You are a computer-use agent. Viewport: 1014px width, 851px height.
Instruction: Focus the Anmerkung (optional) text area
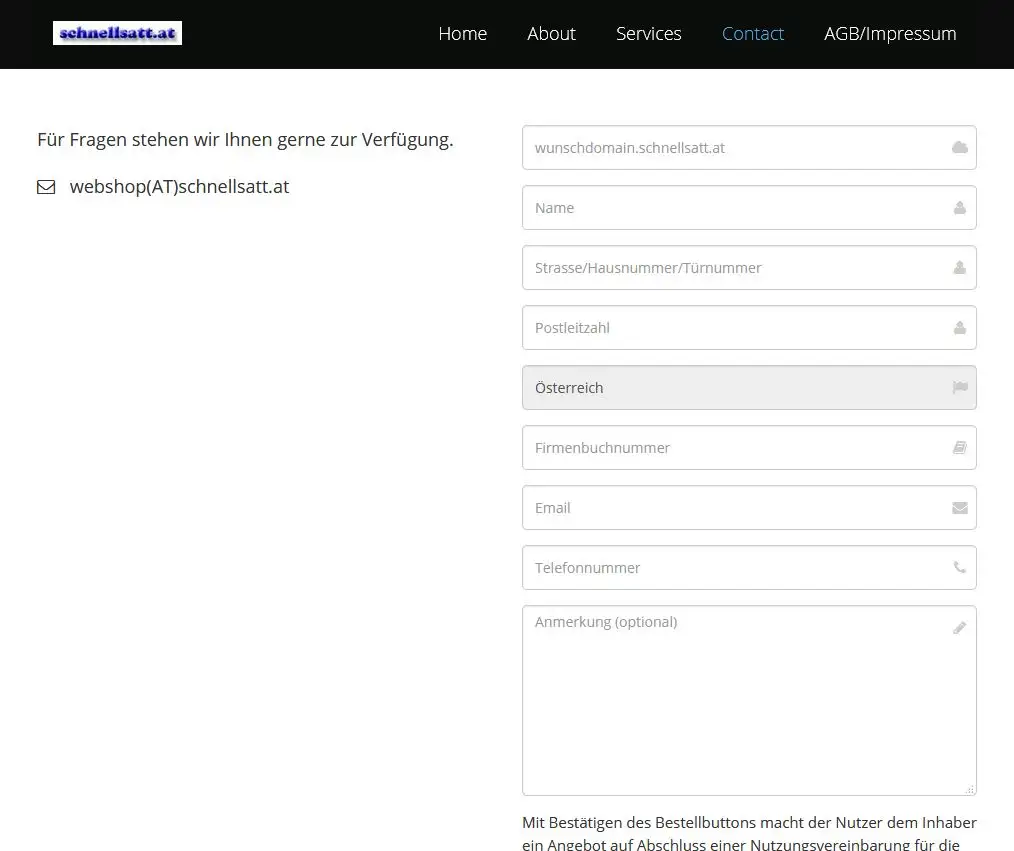[x=749, y=700]
